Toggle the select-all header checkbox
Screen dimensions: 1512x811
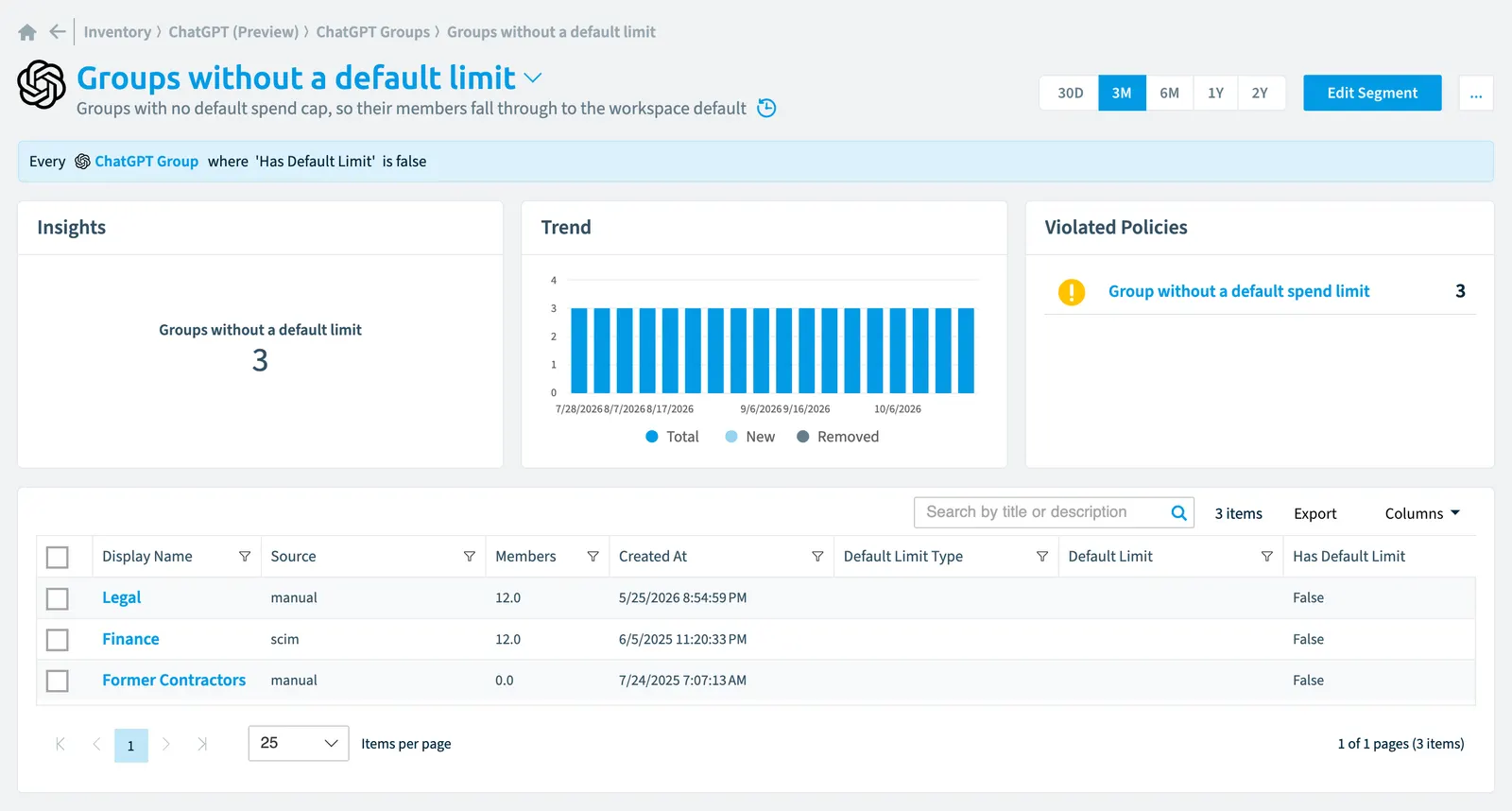(x=58, y=558)
